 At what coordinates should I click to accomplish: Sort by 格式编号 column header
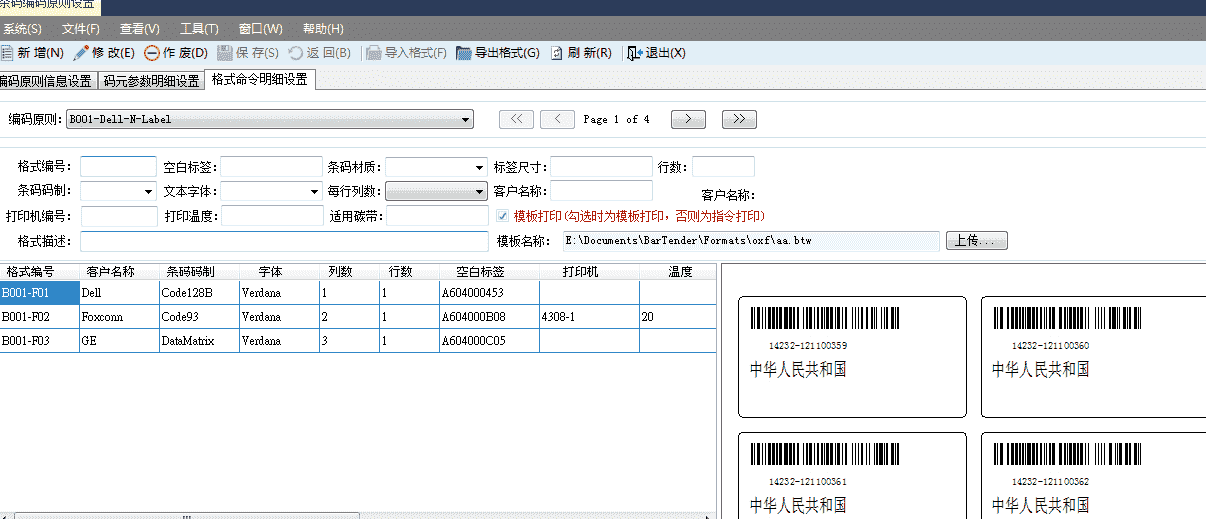[40, 272]
